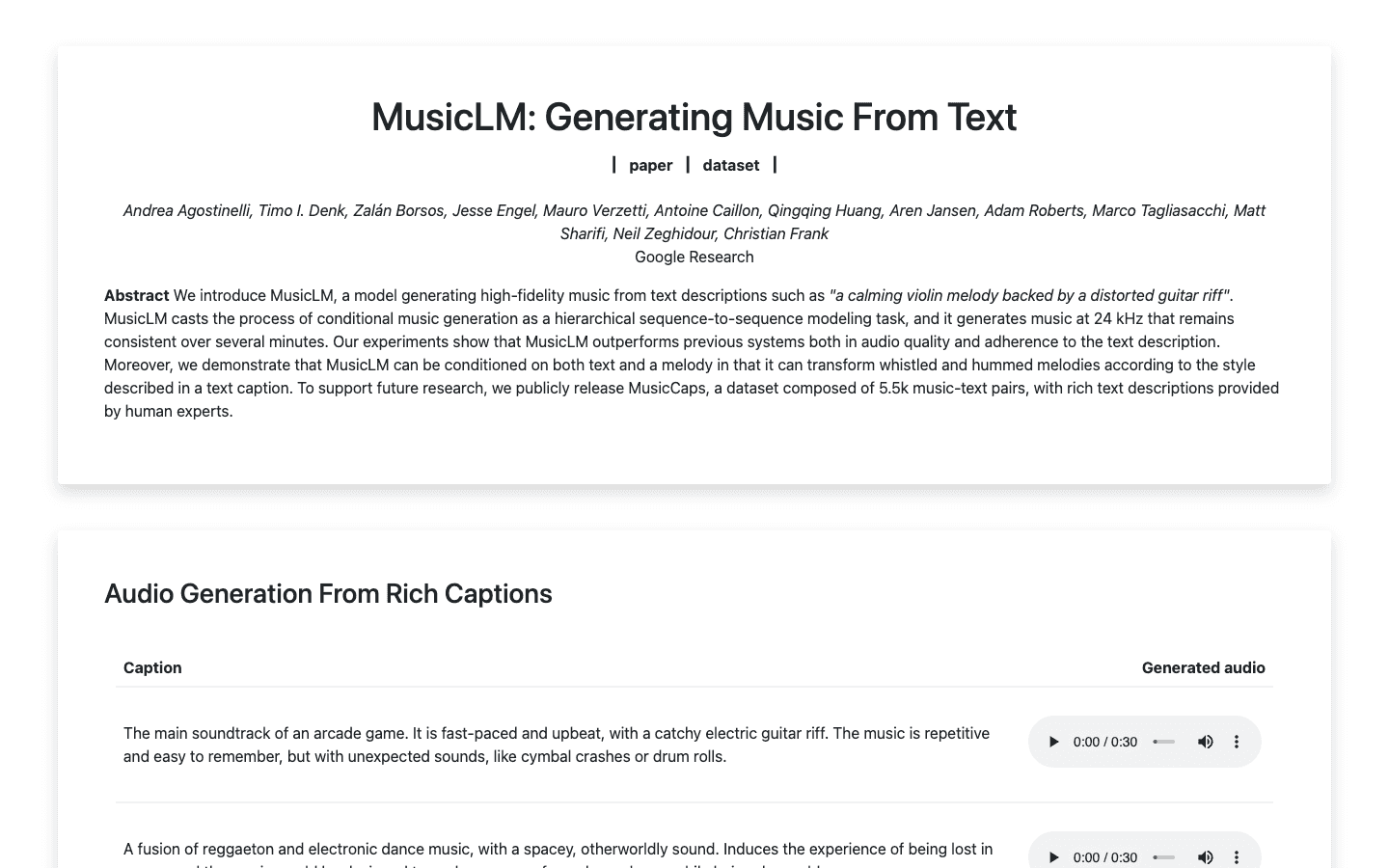The width and height of the screenshot is (1389, 868).
Task: Click the arcade game caption text
Action: coord(557,745)
